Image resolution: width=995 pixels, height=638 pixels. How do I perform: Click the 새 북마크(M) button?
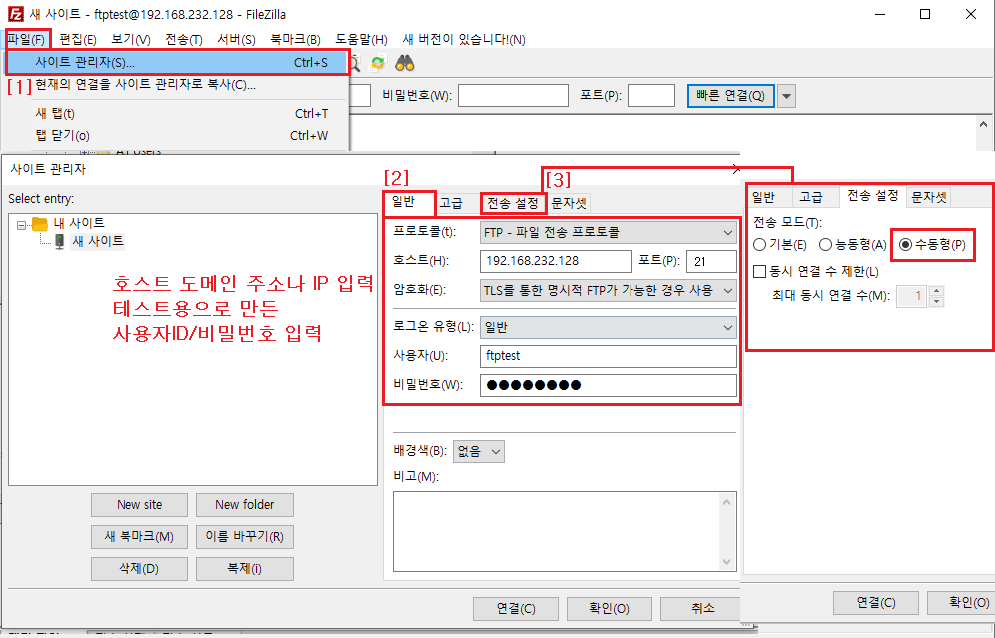140,536
